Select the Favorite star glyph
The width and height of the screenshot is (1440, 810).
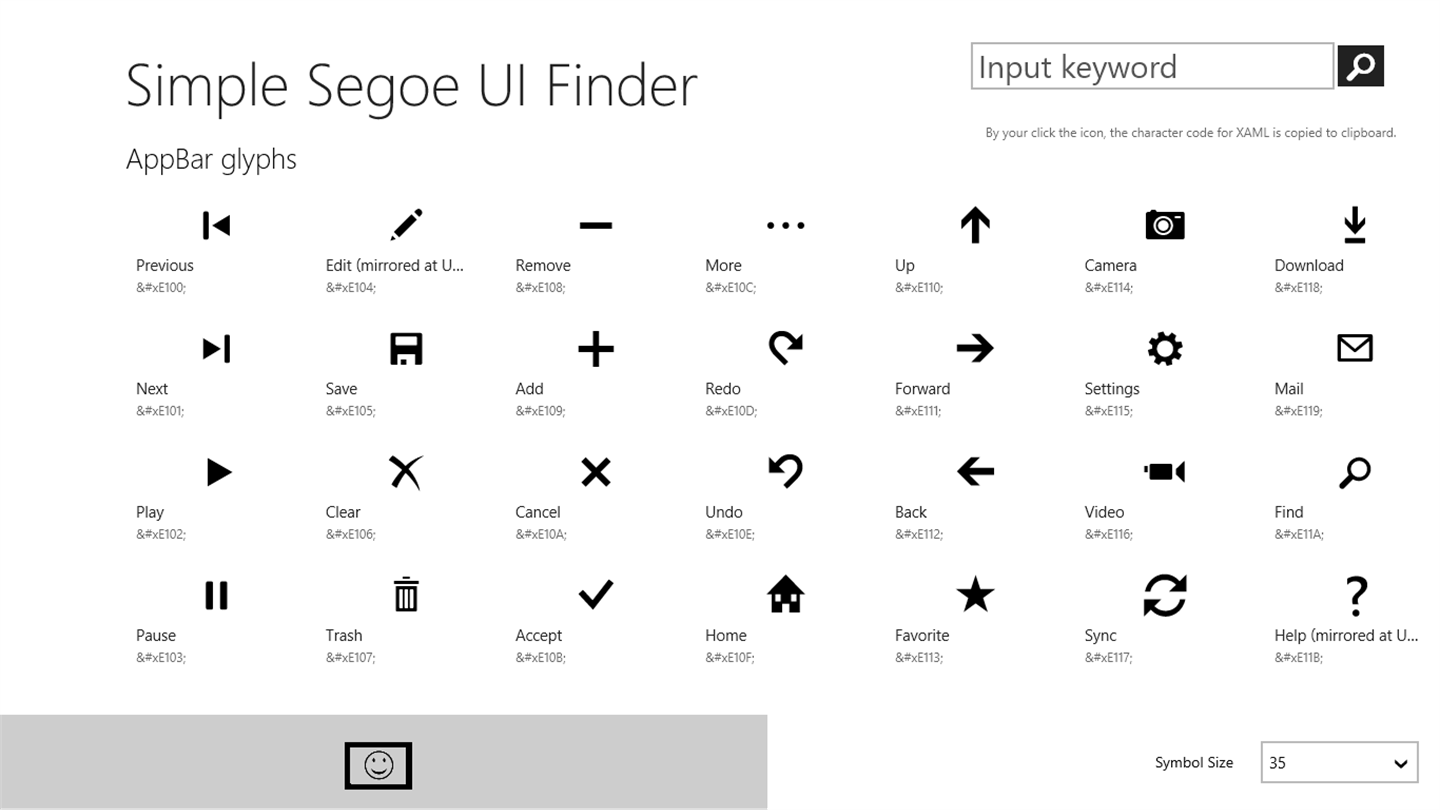pos(975,595)
